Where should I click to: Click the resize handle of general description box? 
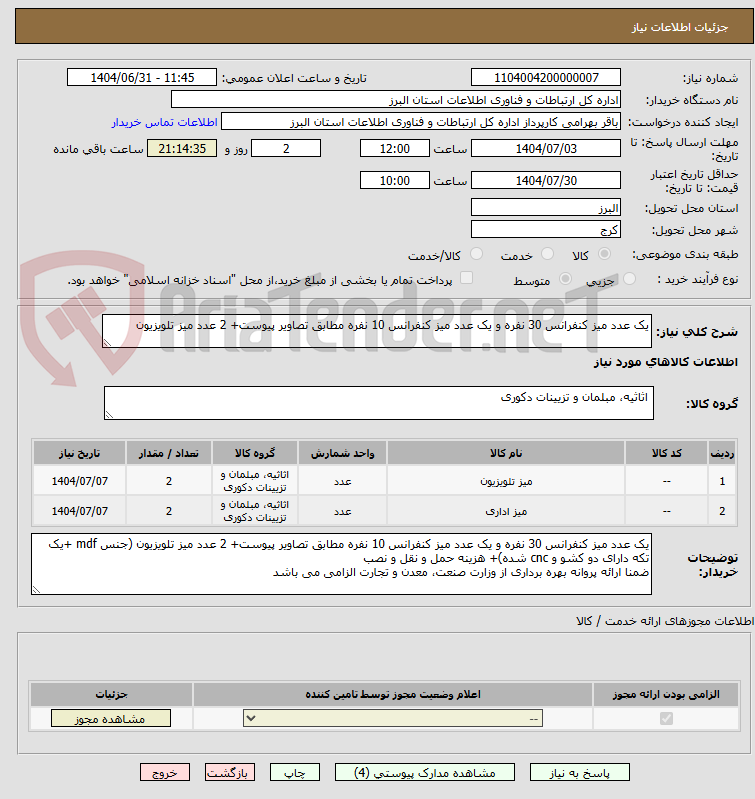pyautogui.click(x=107, y=343)
